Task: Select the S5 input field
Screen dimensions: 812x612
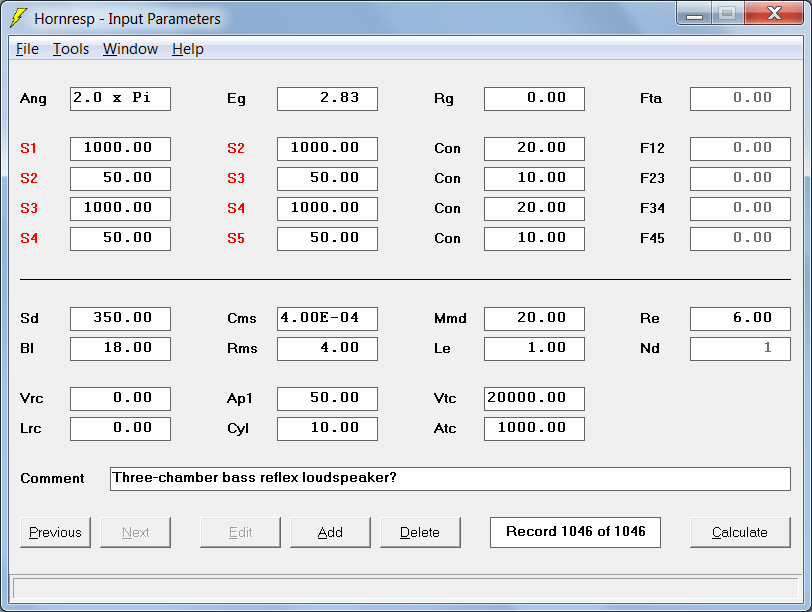Action: (x=327, y=239)
